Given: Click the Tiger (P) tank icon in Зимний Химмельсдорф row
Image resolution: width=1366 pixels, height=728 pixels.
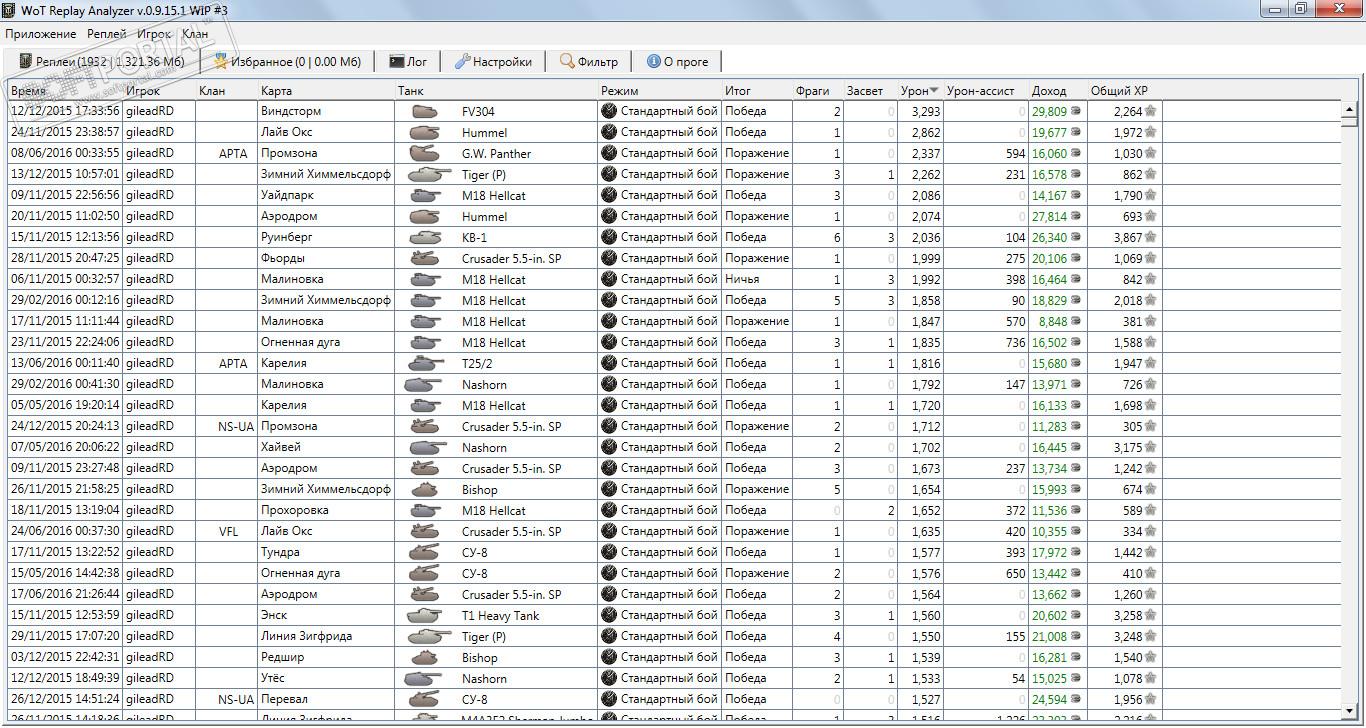Looking at the screenshot, I should pos(429,174).
